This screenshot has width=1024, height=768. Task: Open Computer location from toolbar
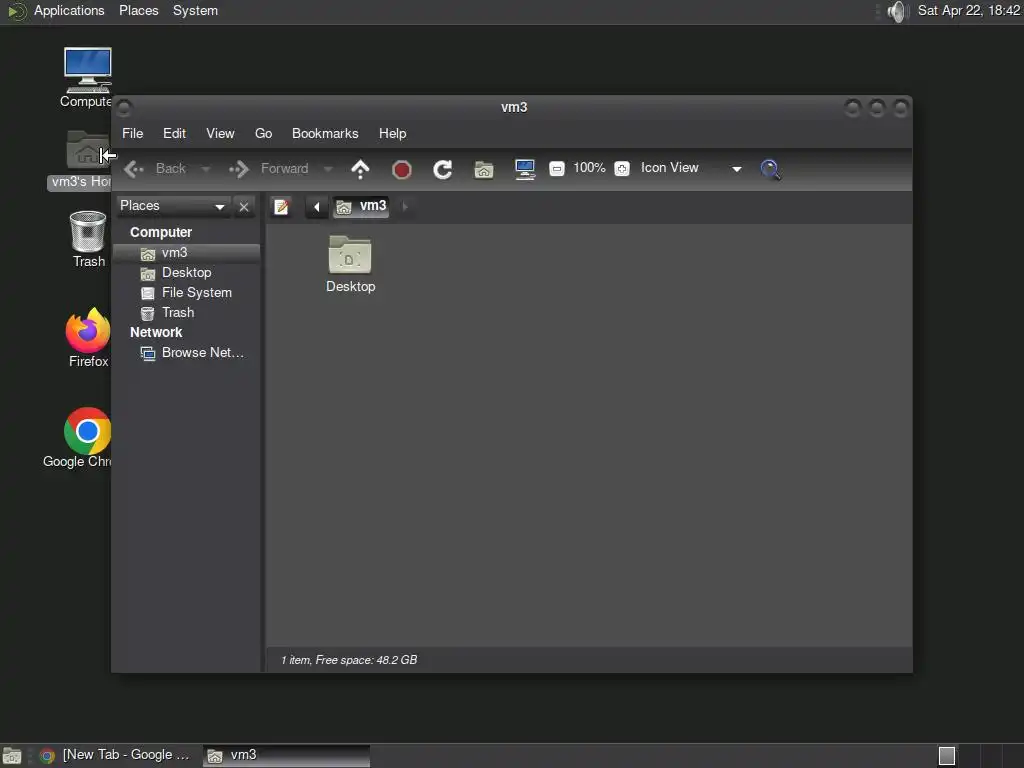[525, 169]
